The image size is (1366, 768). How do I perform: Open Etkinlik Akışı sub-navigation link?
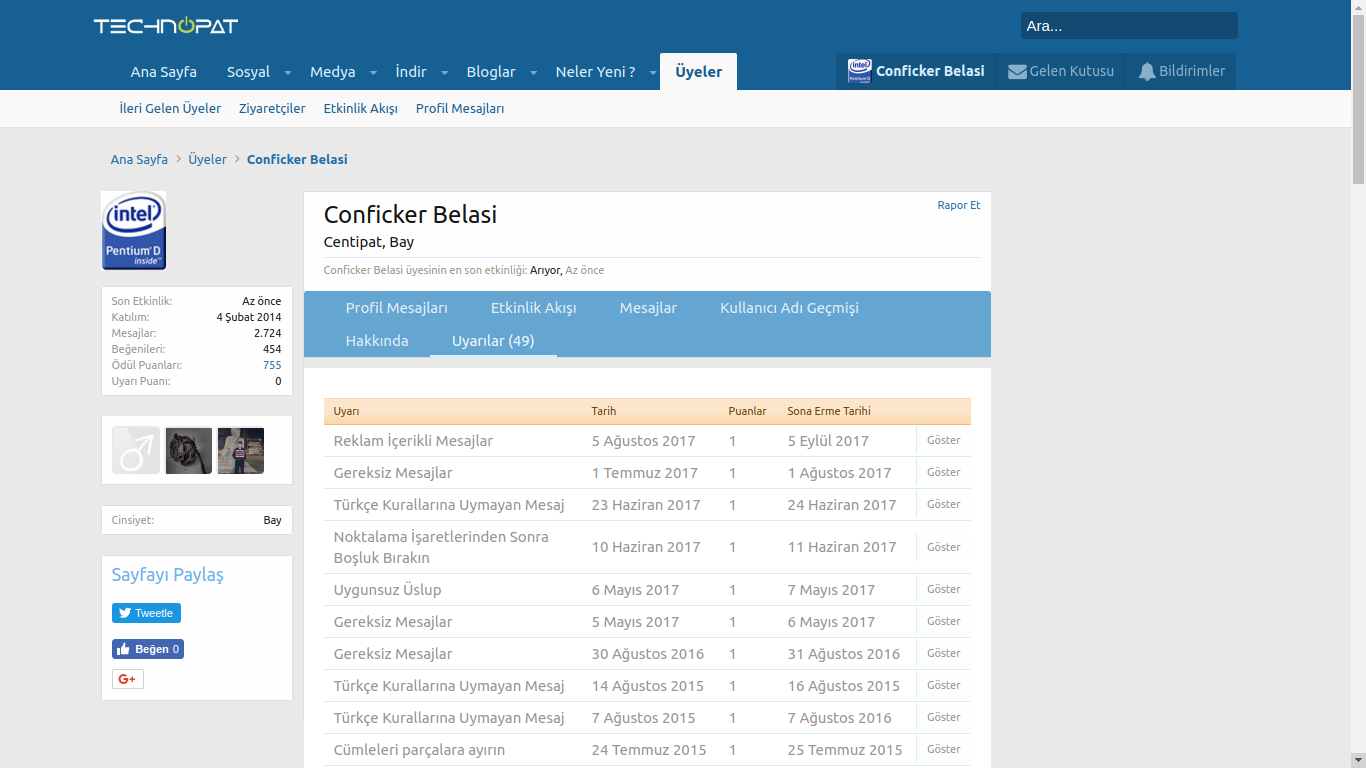(x=361, y=109)
